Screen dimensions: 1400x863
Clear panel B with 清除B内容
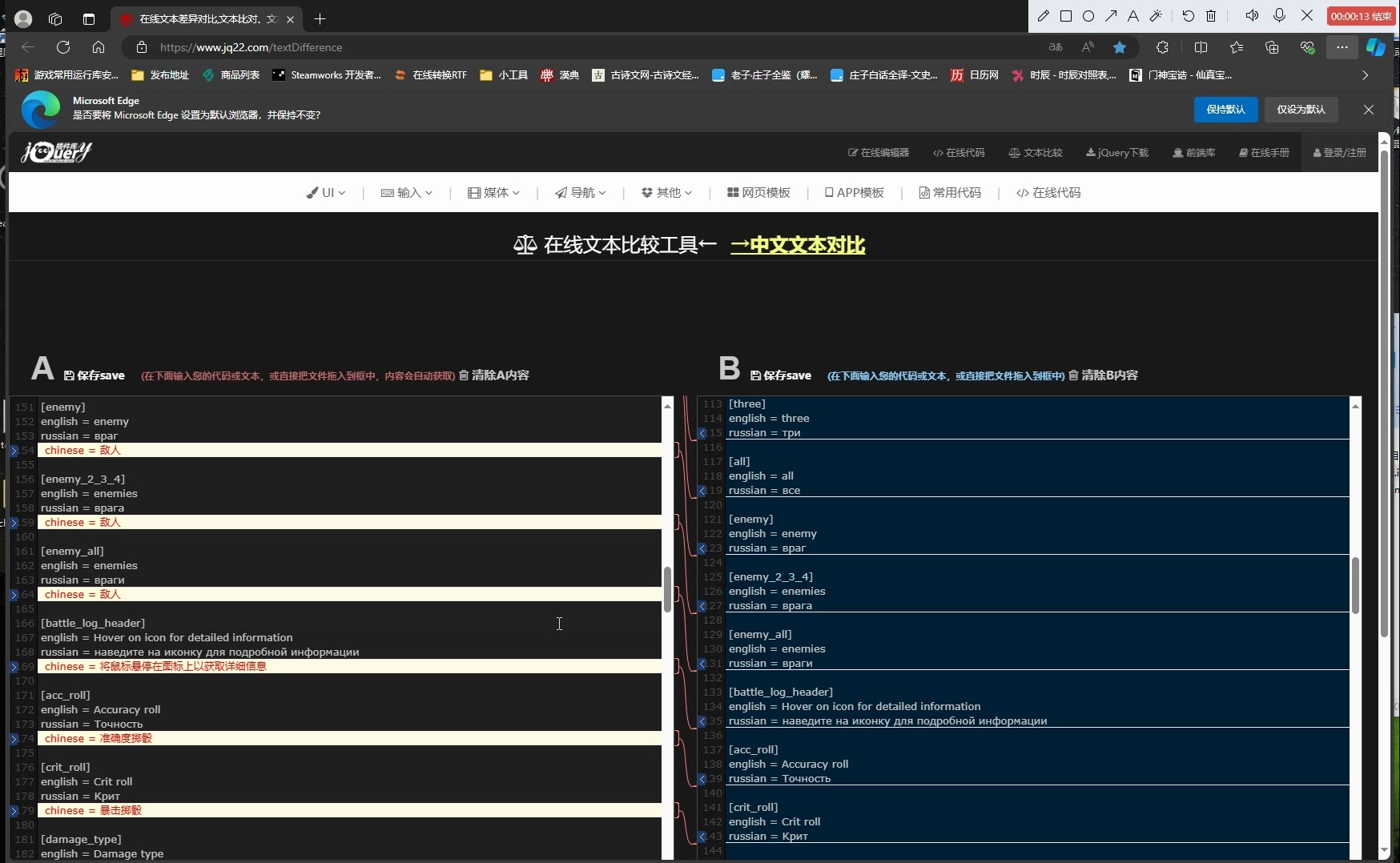(1104, 375)
